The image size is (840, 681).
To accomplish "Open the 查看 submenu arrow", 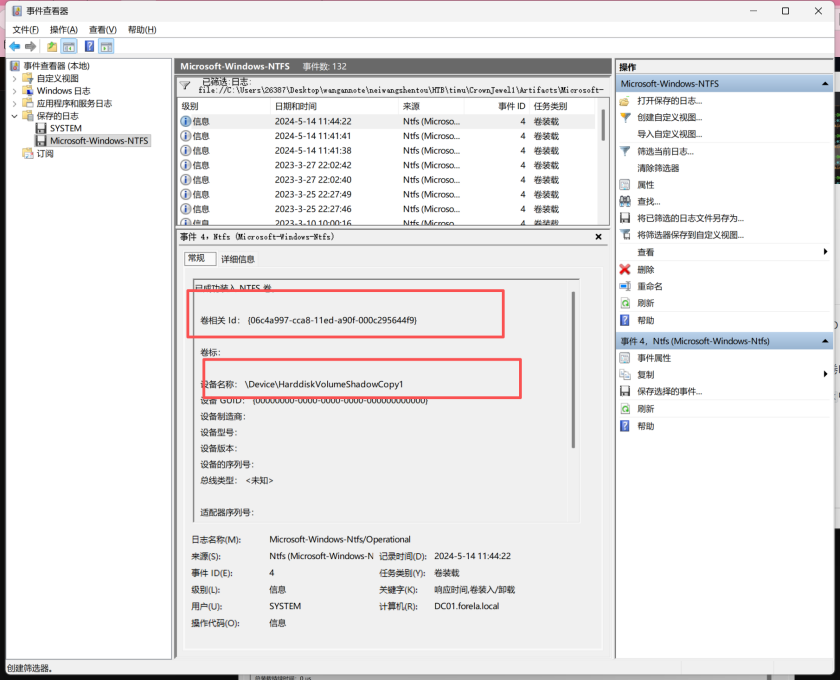I will tap(826, 252).
